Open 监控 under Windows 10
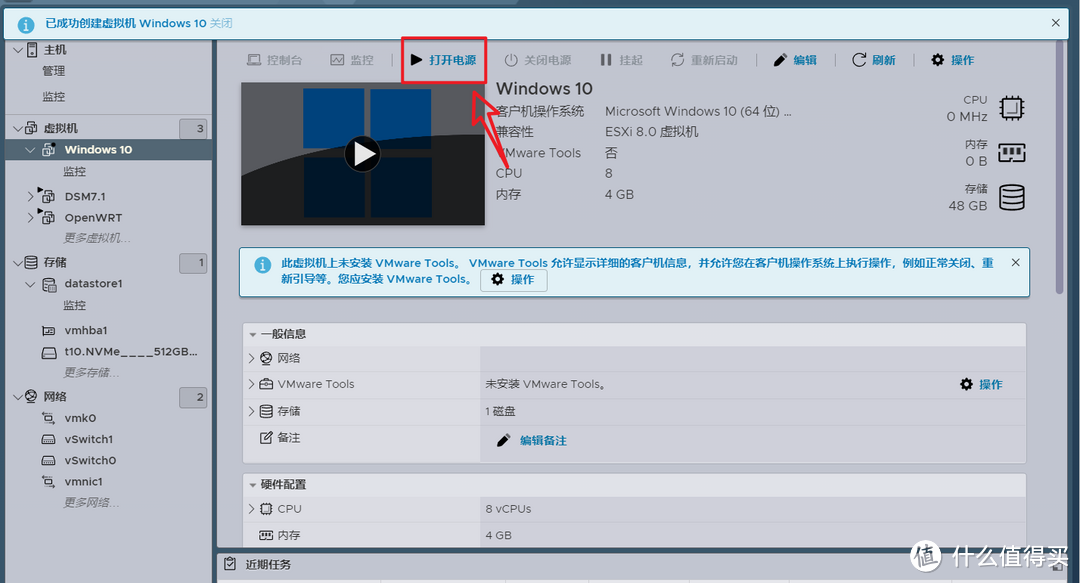The width and height of the screenshot is (1080, 583). (x=74, y=171)
